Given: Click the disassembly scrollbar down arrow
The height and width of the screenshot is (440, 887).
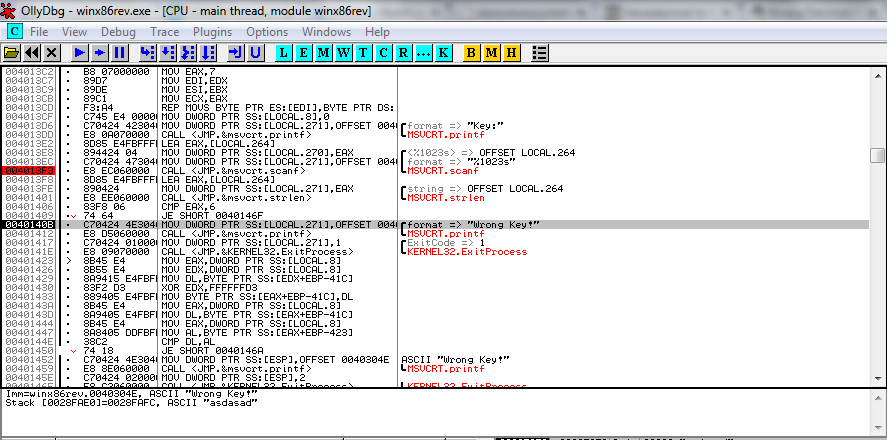Looking at the screenshot, I should (877, 378).
